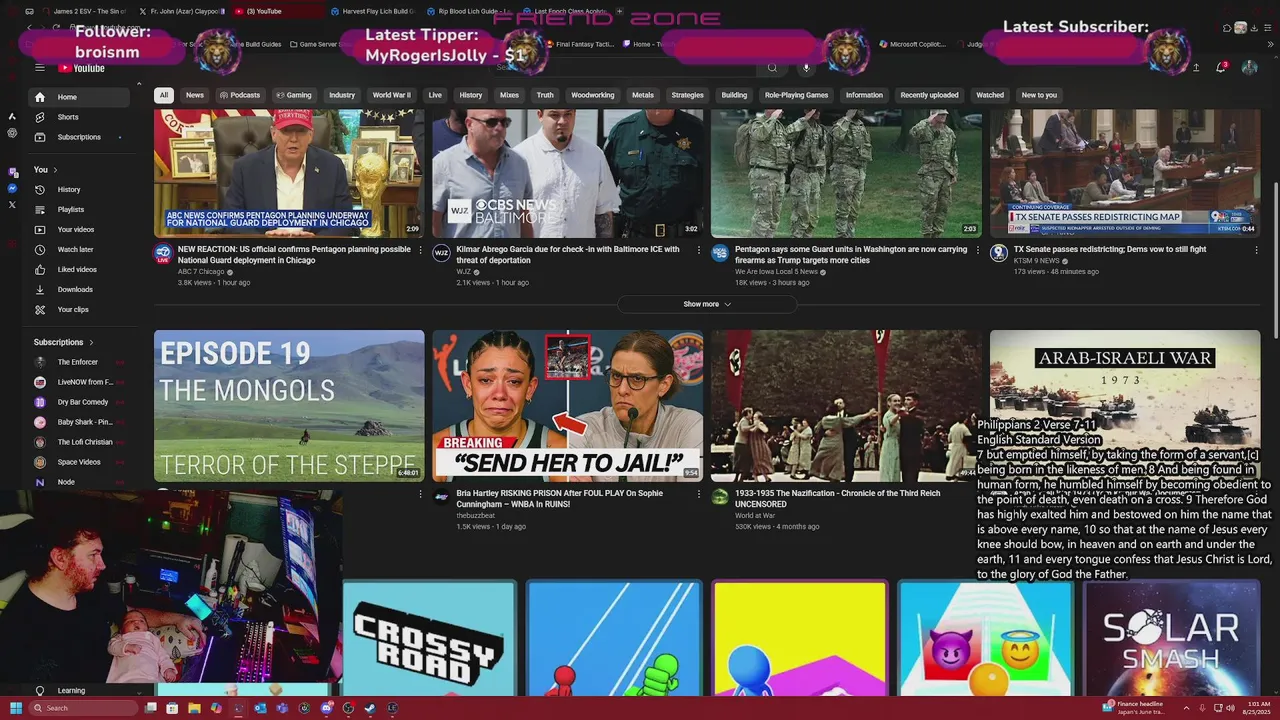Open options menu for Pentagon Chicago video
This screenshot has width=1280, height=720.
click(x=420, y=250)
